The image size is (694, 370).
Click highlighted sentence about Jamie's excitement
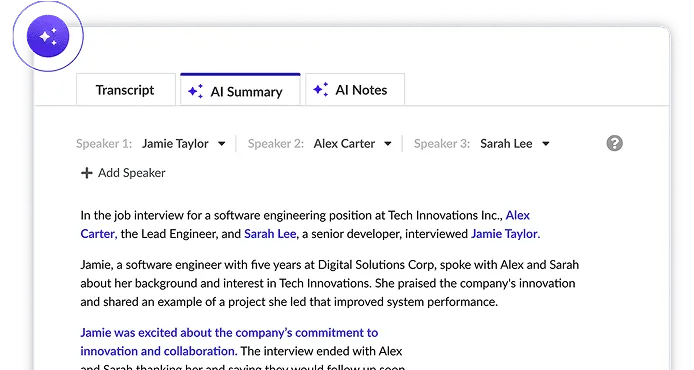point(229,342)
